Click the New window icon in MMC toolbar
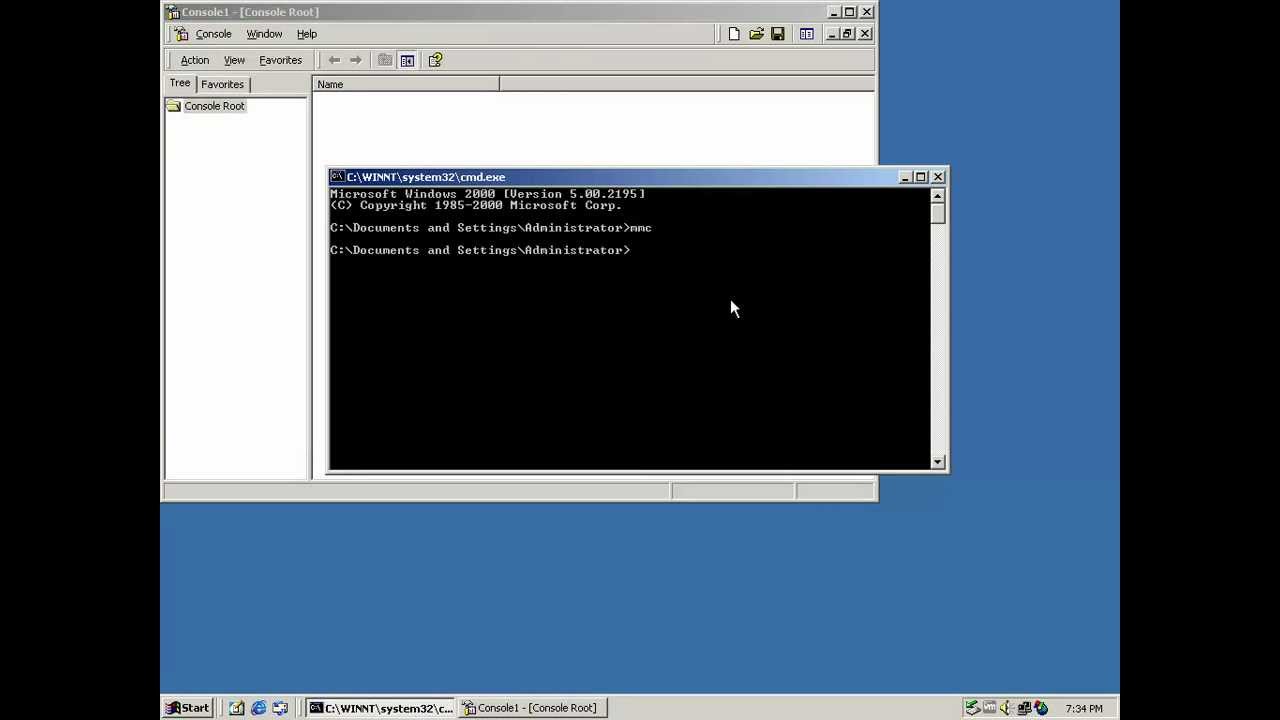 click(806, 34)
